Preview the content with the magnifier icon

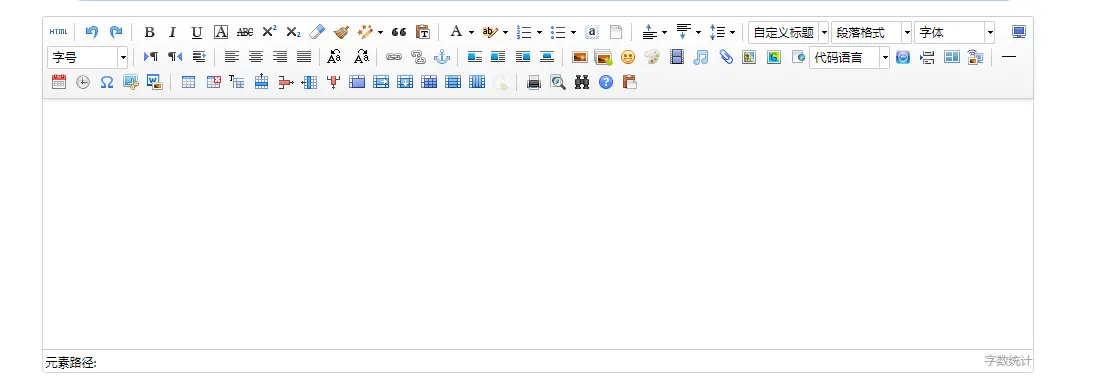pos(558,82)
